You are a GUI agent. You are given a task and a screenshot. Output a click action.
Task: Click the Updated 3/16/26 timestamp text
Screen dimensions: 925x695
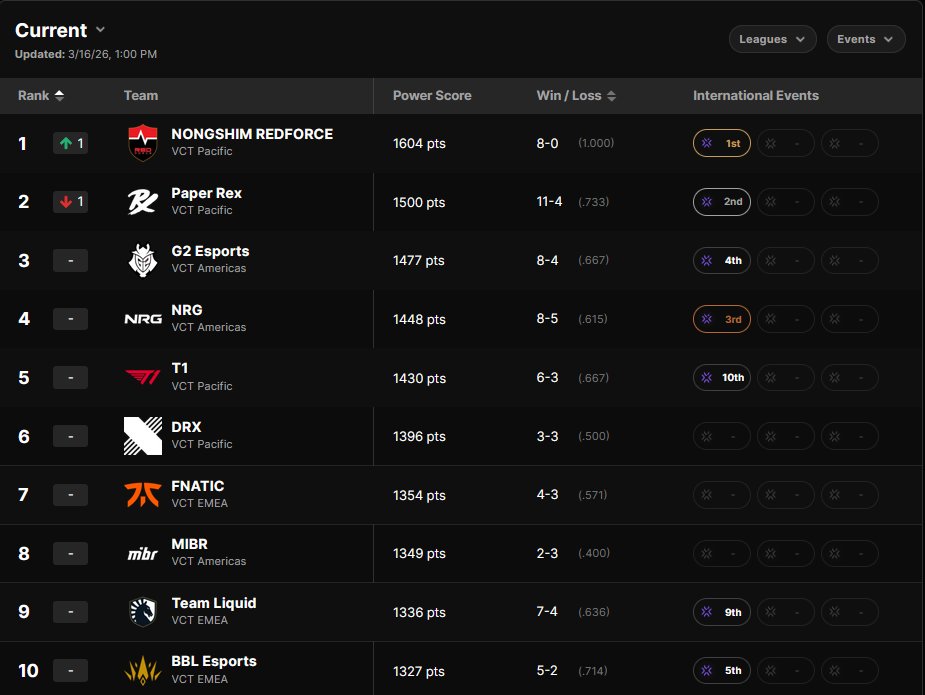click(x=86, y=54)
